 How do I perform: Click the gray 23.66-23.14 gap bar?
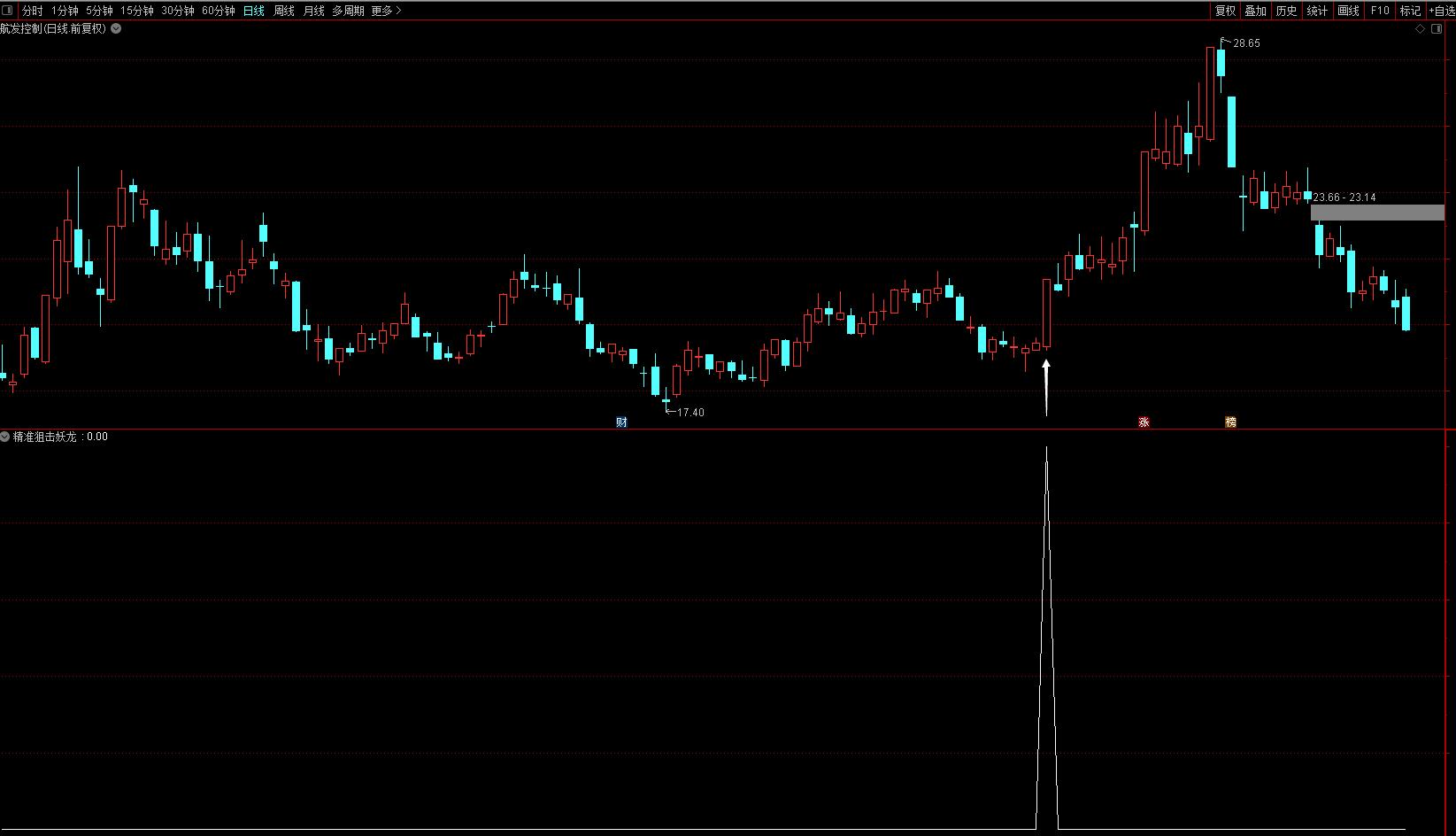click(1376, 213)
